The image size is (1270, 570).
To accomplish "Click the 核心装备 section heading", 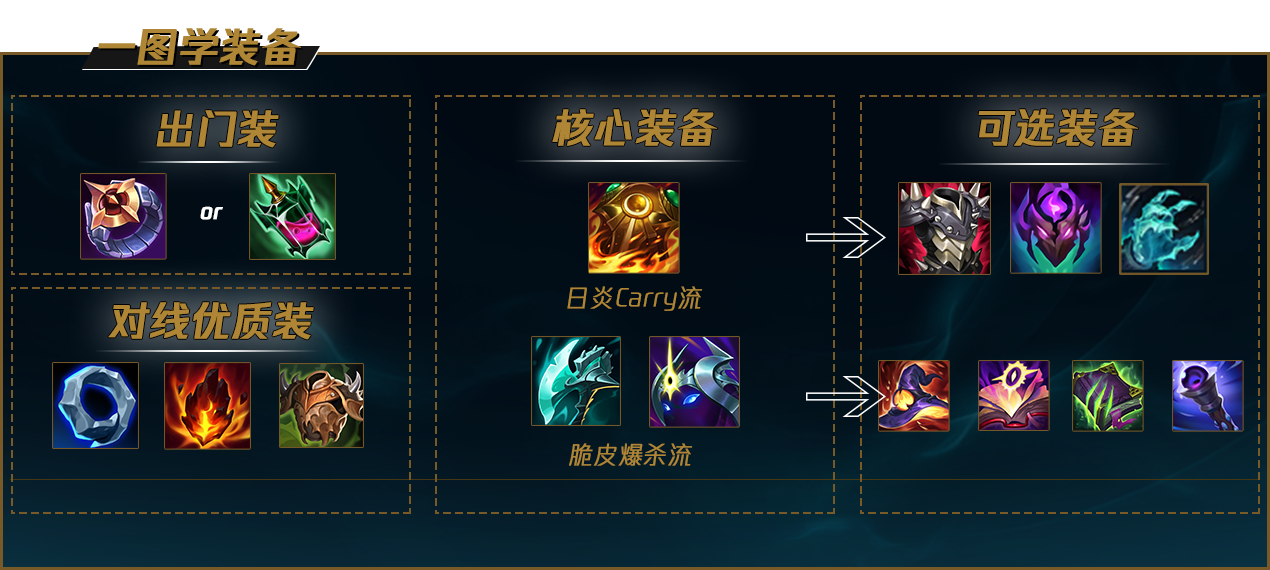I will click(634, 129).
